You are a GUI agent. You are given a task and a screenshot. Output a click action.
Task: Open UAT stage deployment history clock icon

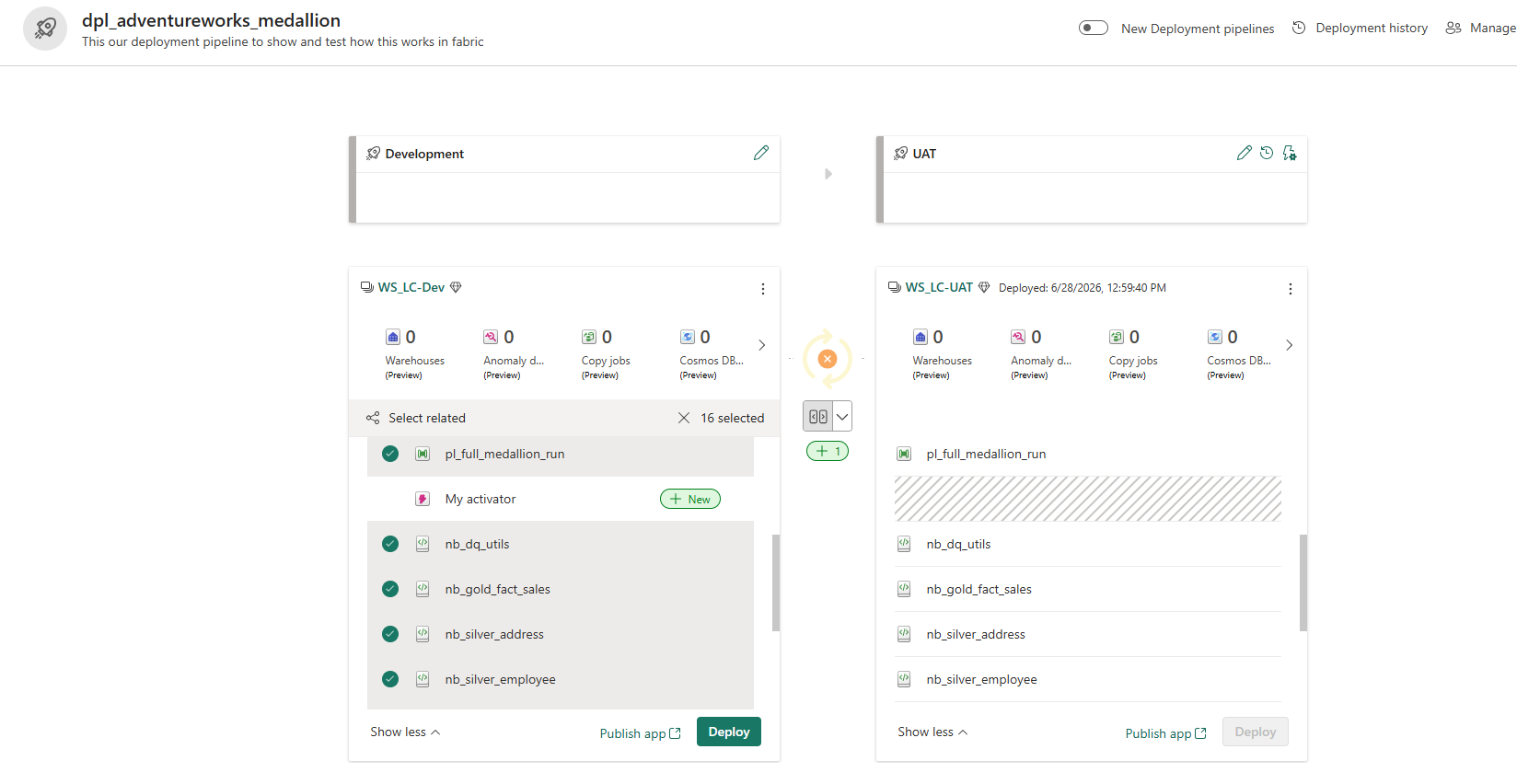[x=1267, y=153]
